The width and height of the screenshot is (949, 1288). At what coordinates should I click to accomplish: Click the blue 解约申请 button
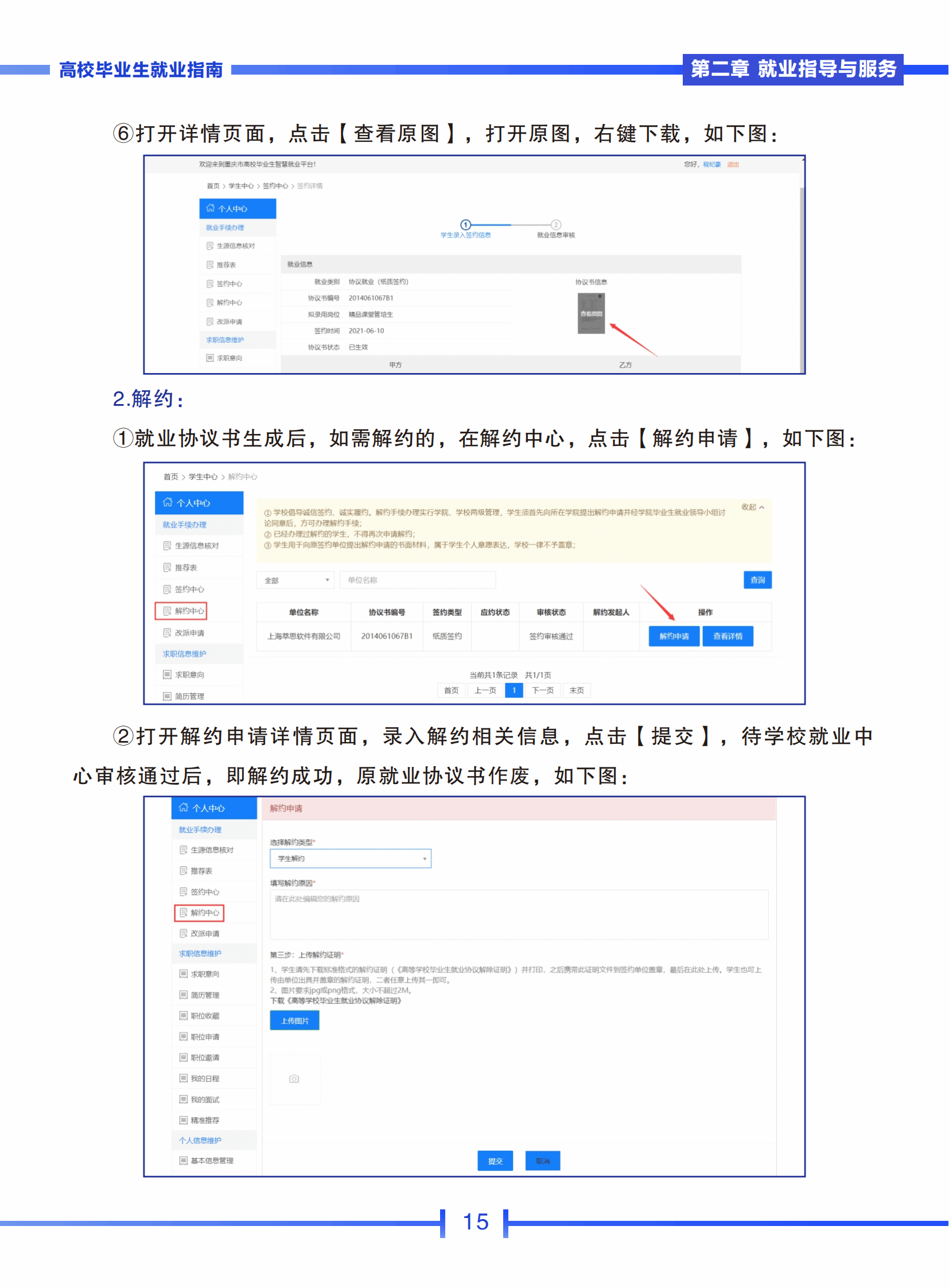[x=674, y=636]
